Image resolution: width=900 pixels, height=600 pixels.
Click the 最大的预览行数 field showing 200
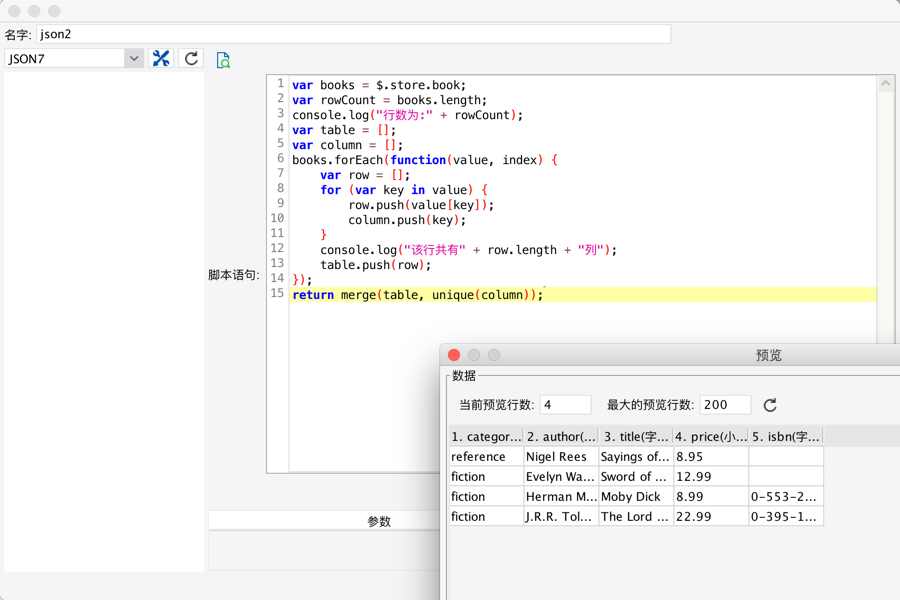[x=725, y=405]
